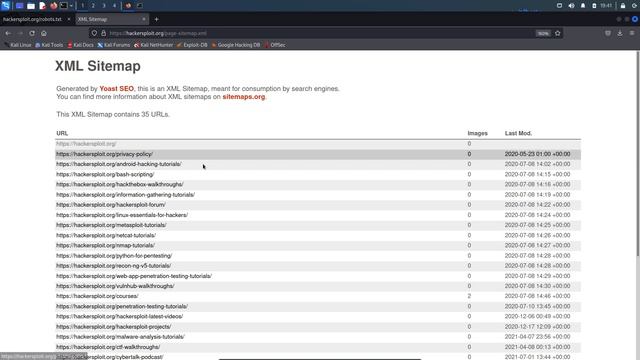640x360 pixels.
Task: Open the courses URL
Action: (97, 296)
